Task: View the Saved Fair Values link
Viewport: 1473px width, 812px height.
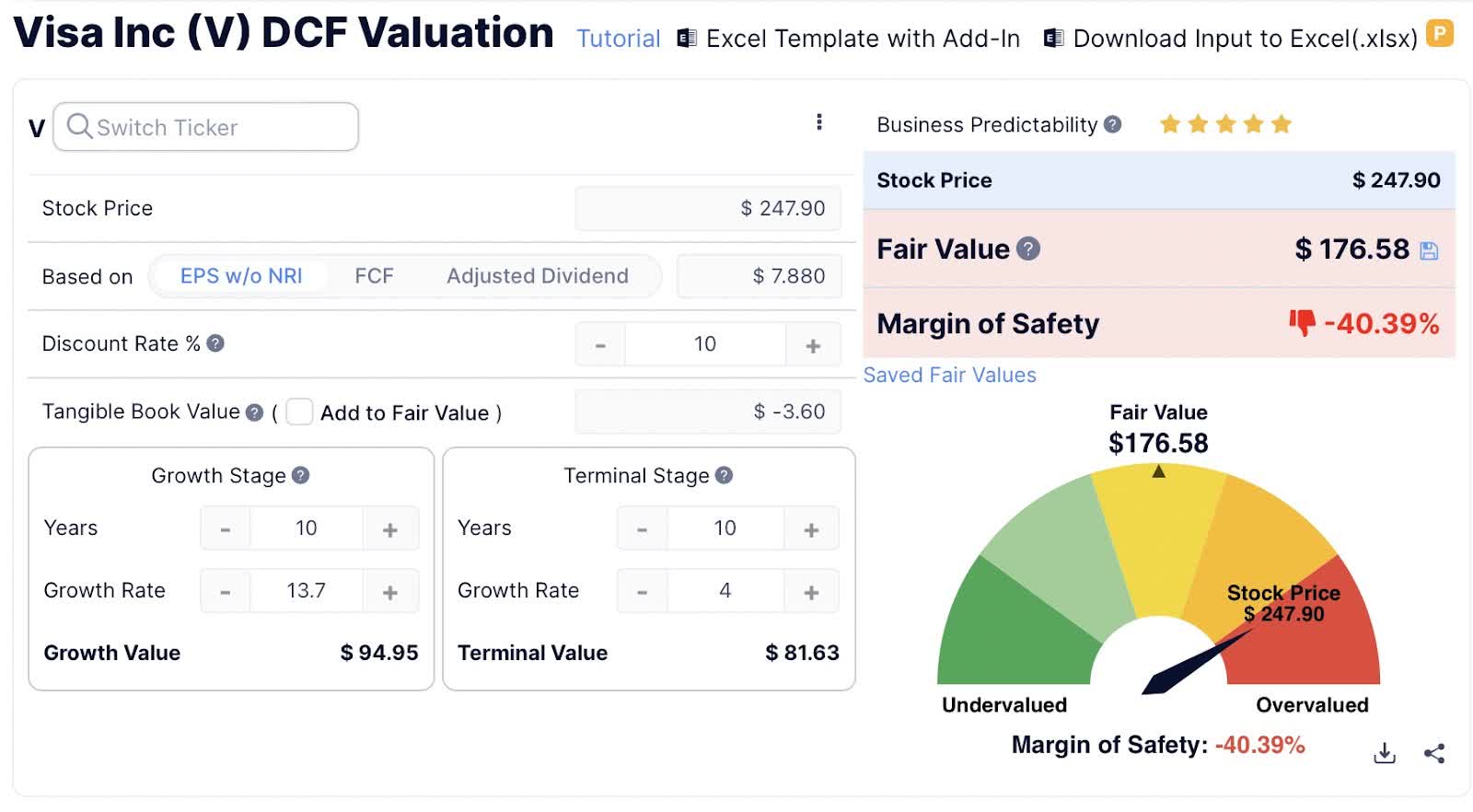Action: (x=949, y=375)
